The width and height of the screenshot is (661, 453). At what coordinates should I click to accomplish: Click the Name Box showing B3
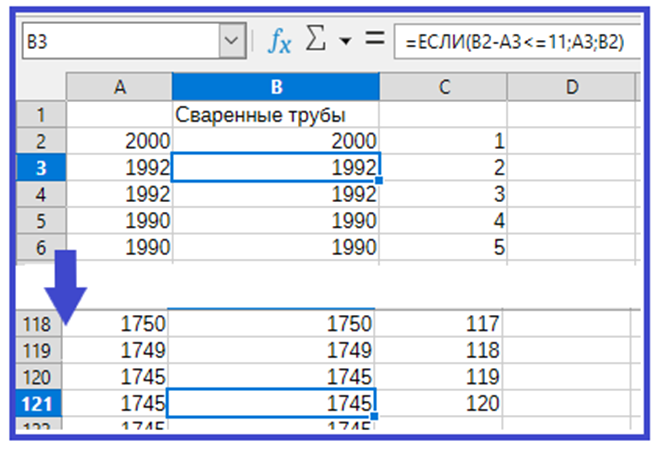point(118,42)
